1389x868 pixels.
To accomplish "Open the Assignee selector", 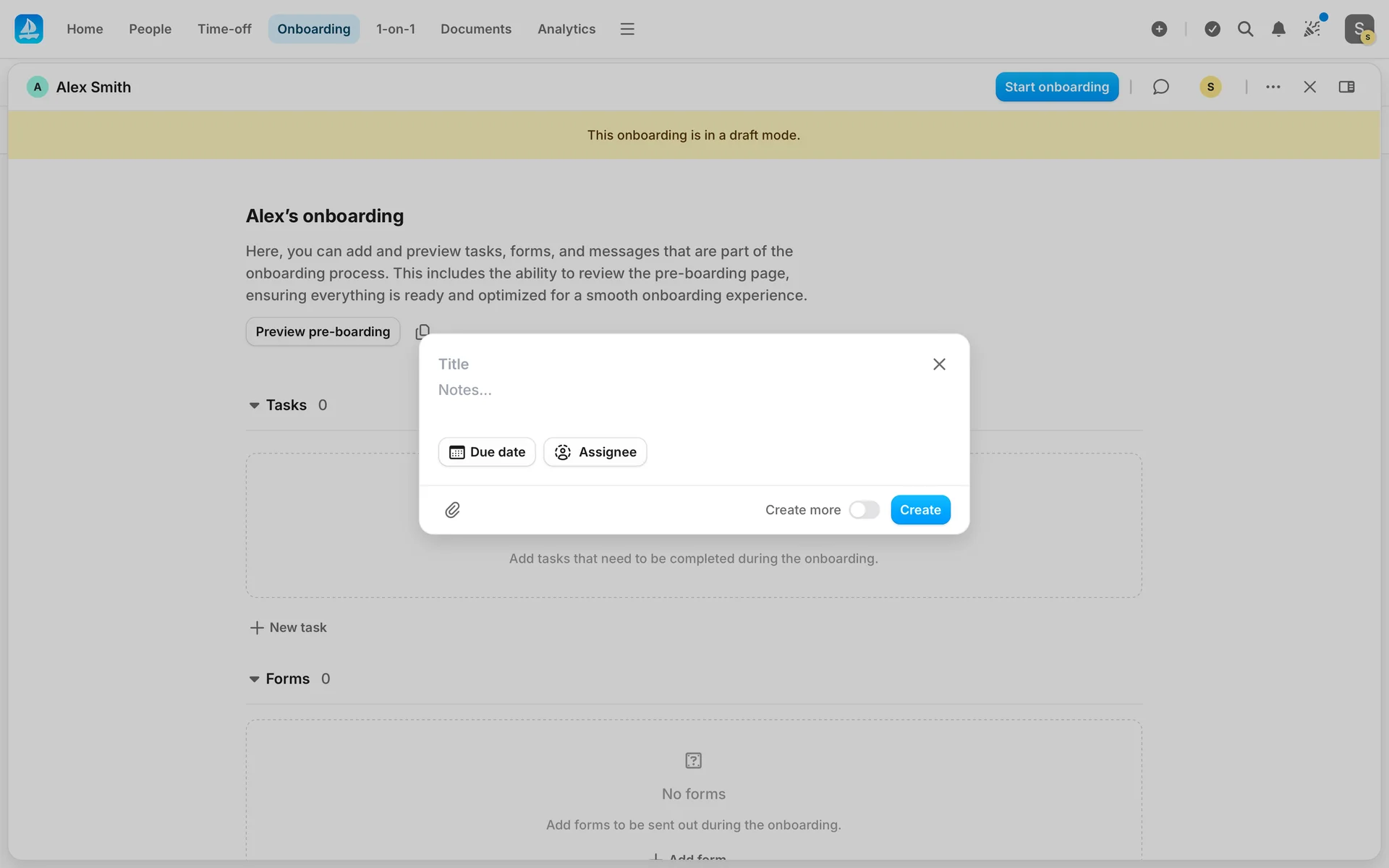I will point(595,452).
